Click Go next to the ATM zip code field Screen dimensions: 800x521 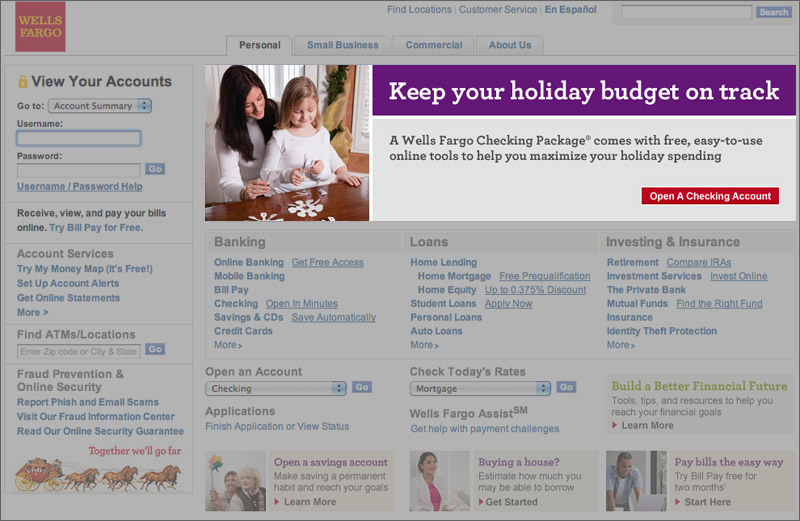(x=155, y=349)
